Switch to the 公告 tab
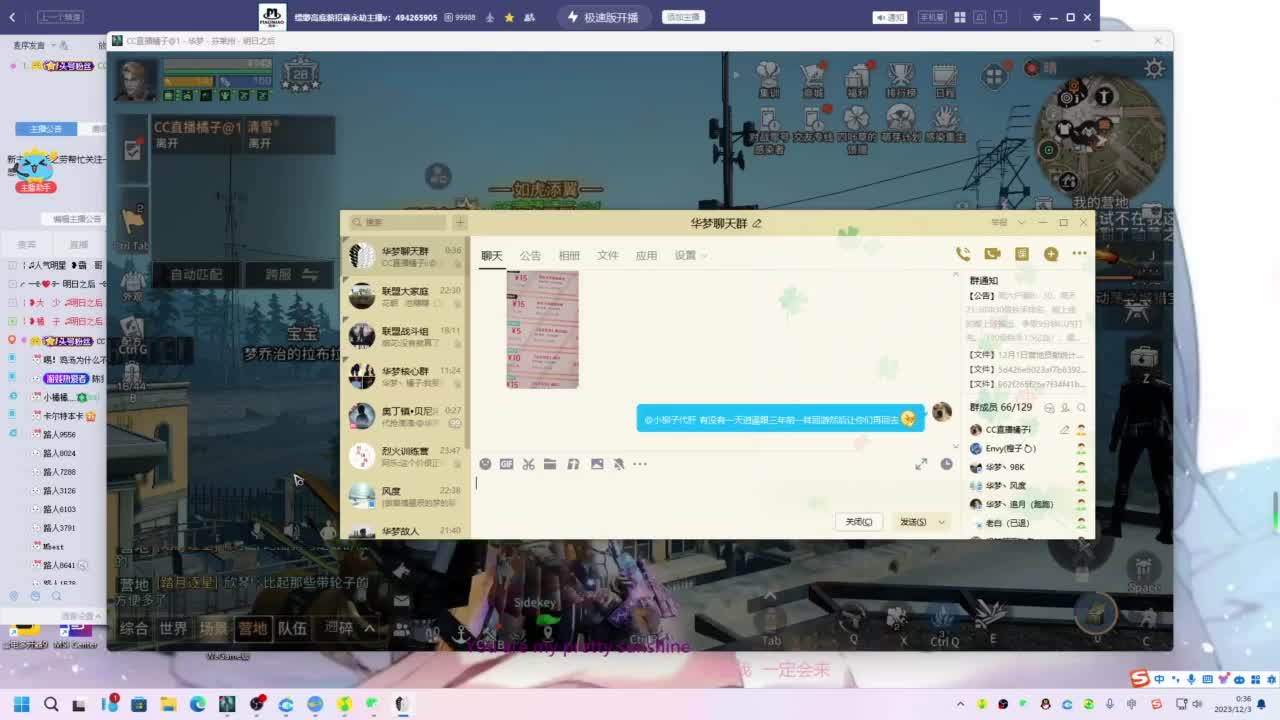 click(x=530, y=256)
